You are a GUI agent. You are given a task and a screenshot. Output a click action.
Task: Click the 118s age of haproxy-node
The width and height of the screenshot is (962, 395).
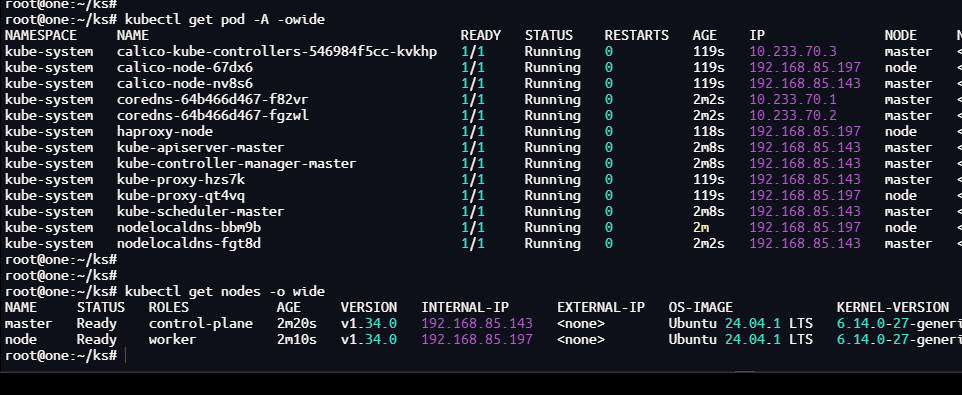click(709, 132)
